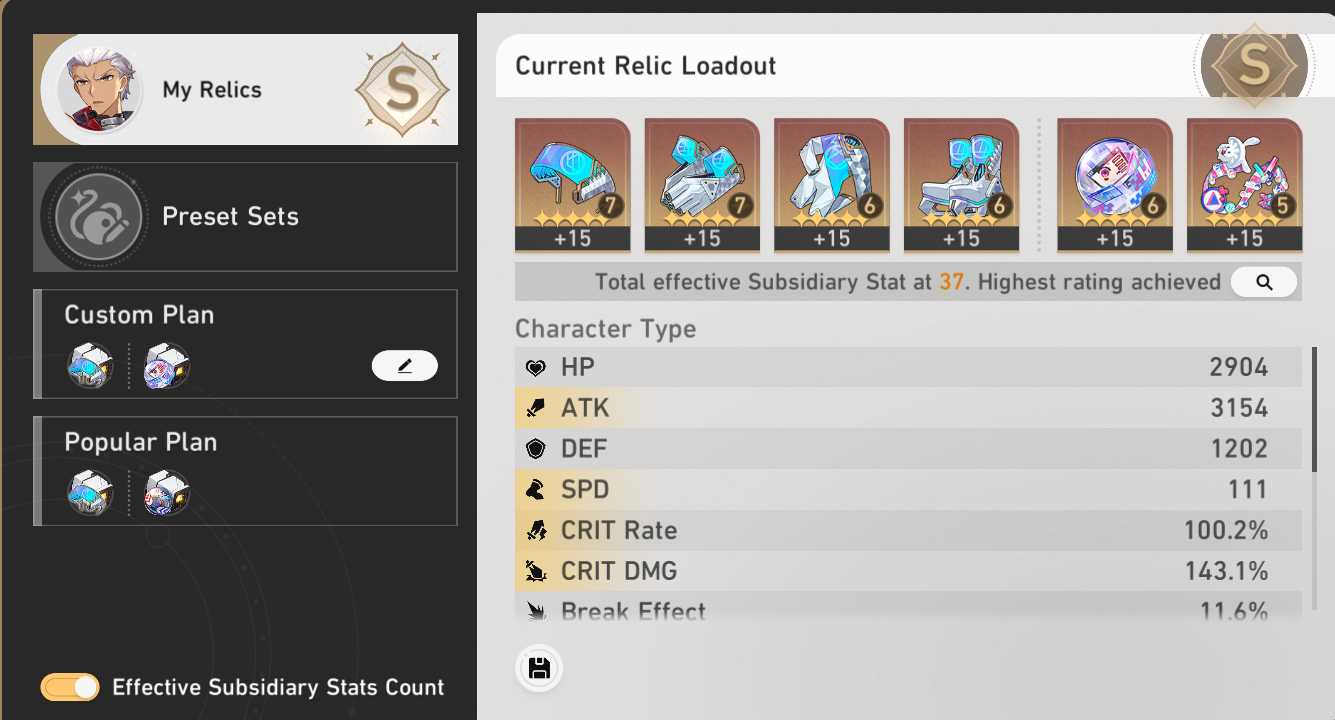
Task: Select the Custom Plan entry
Action: click(x=245, y=344)
